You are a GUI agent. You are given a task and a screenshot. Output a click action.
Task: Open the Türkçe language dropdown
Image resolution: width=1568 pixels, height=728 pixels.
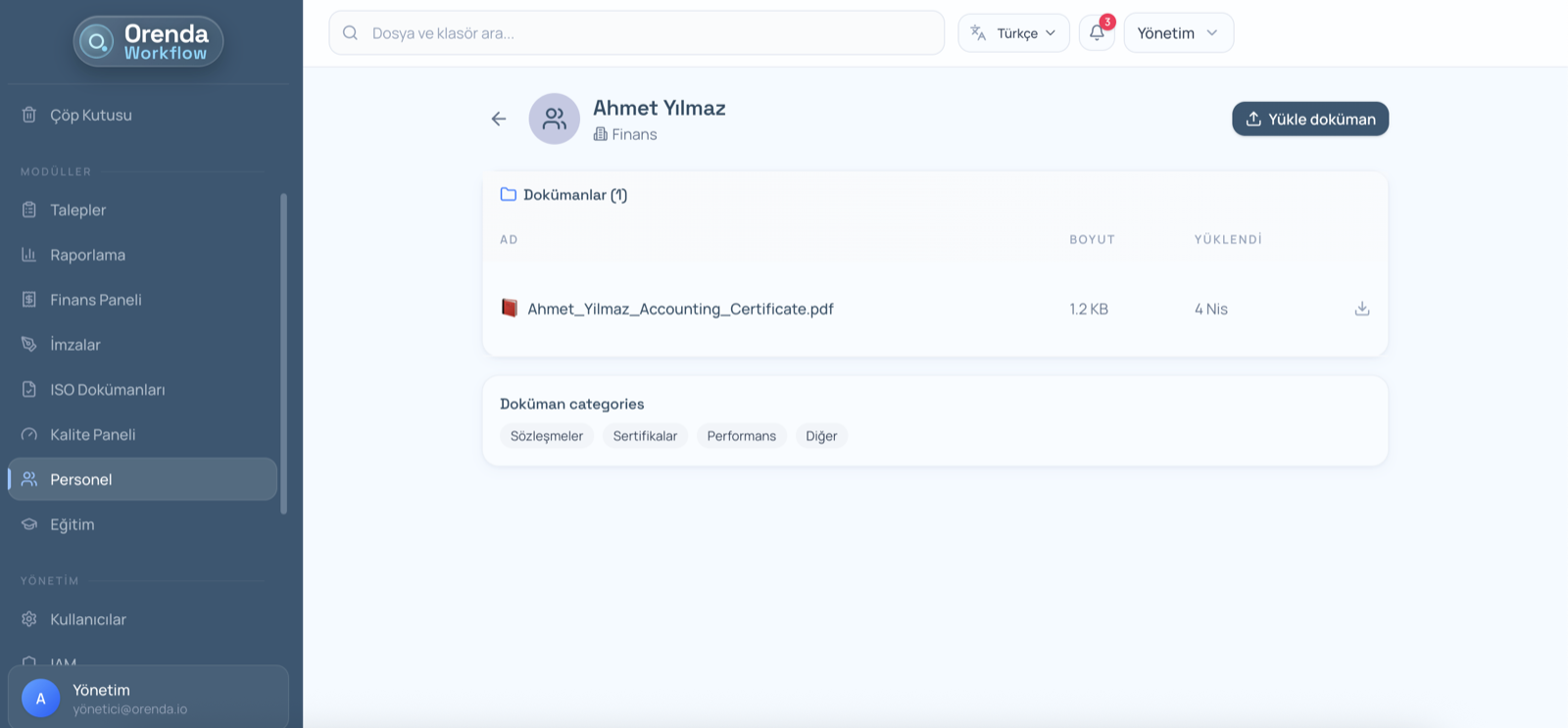pyautogui.click(x=1013, y=33)
